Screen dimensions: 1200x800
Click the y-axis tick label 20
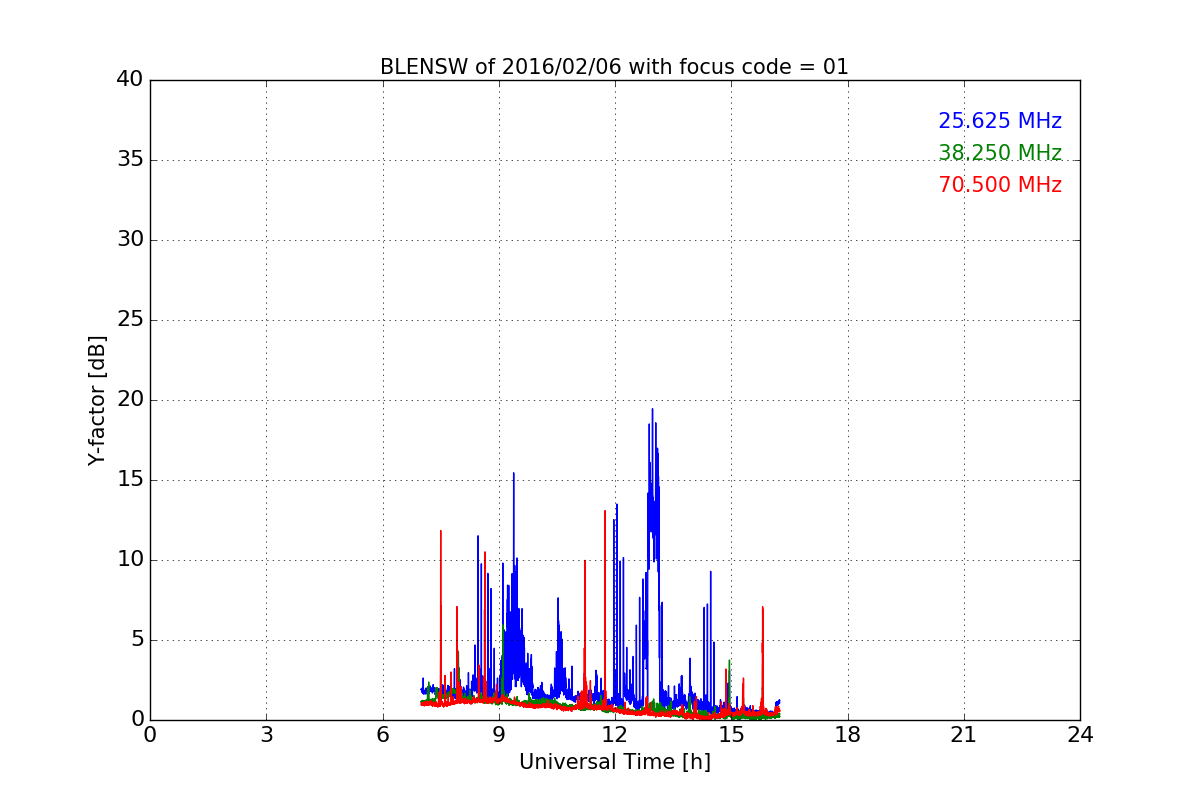130,399
